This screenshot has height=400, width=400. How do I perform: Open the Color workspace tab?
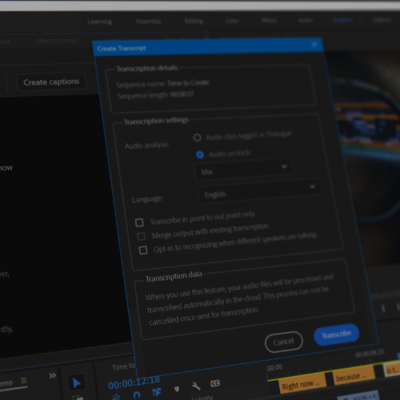coord(232,21)
